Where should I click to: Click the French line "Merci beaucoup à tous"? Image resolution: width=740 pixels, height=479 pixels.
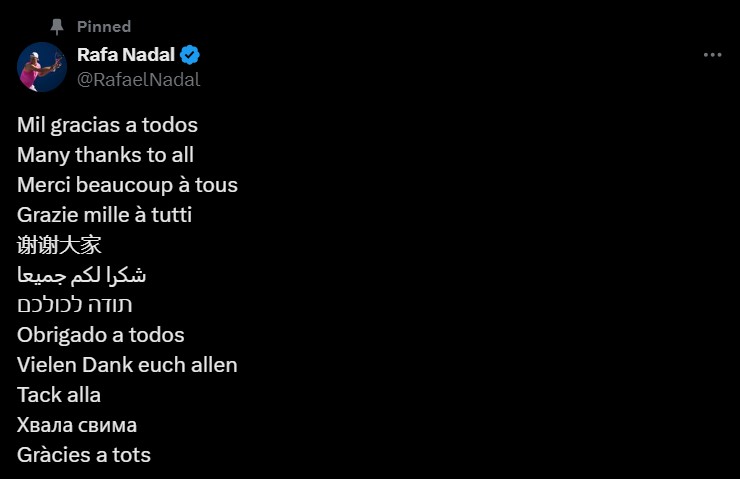[127, 185]
